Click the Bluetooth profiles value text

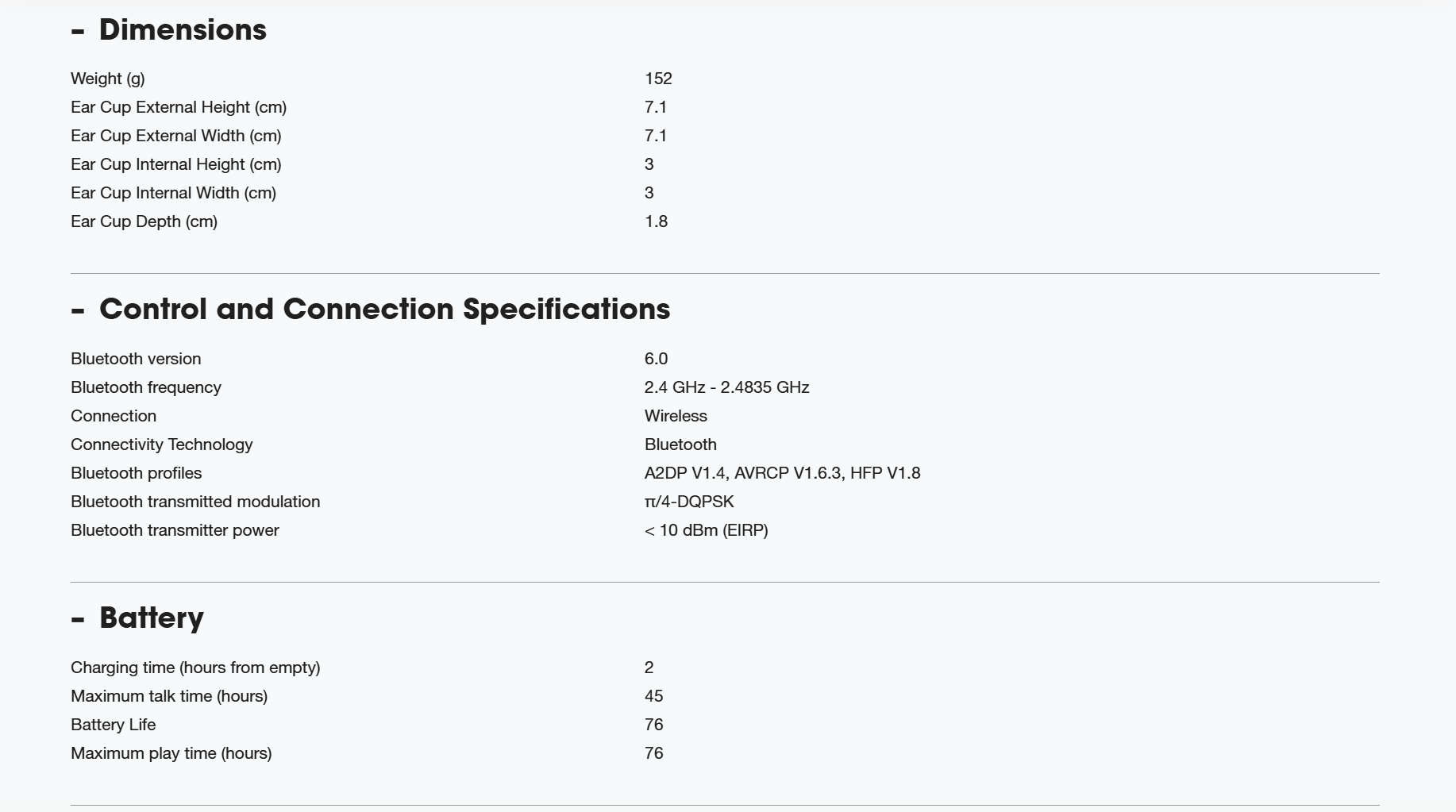pos(782,473)
